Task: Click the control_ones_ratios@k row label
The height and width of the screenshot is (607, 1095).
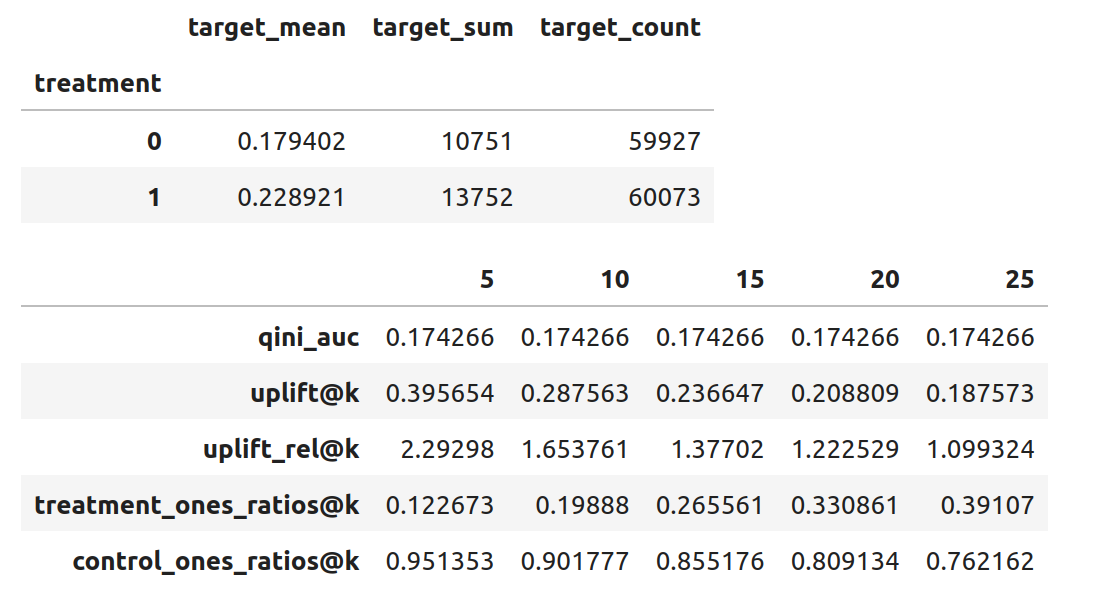Action: point(215,561)
